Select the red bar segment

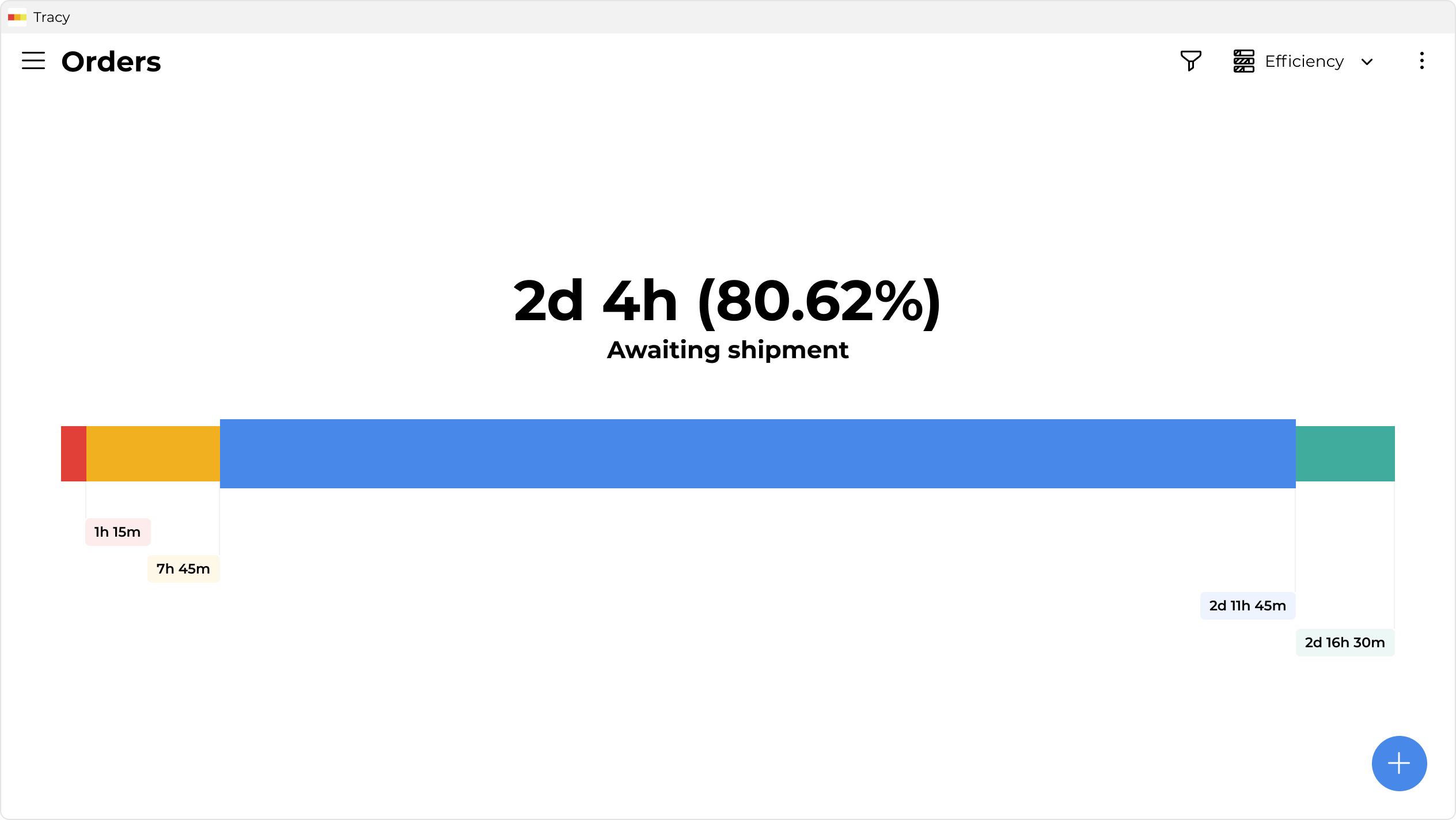[74, 454]
